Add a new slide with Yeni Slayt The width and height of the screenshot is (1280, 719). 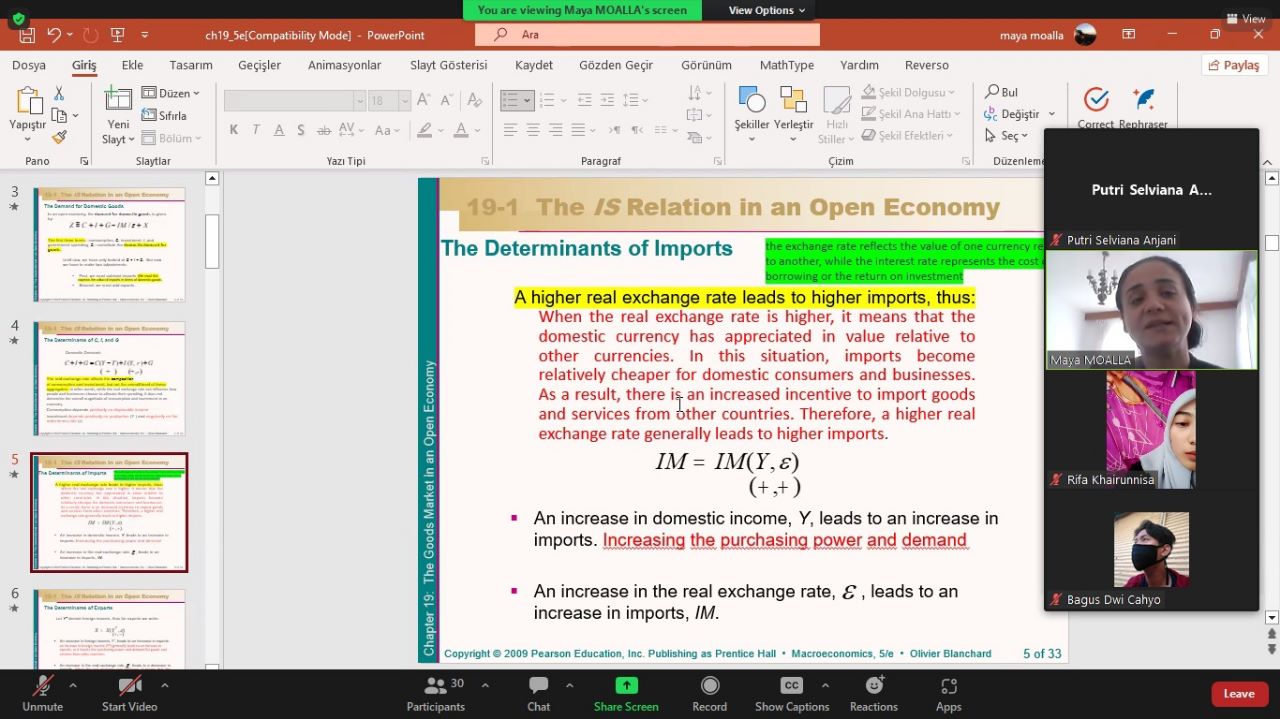coord(118,115)
